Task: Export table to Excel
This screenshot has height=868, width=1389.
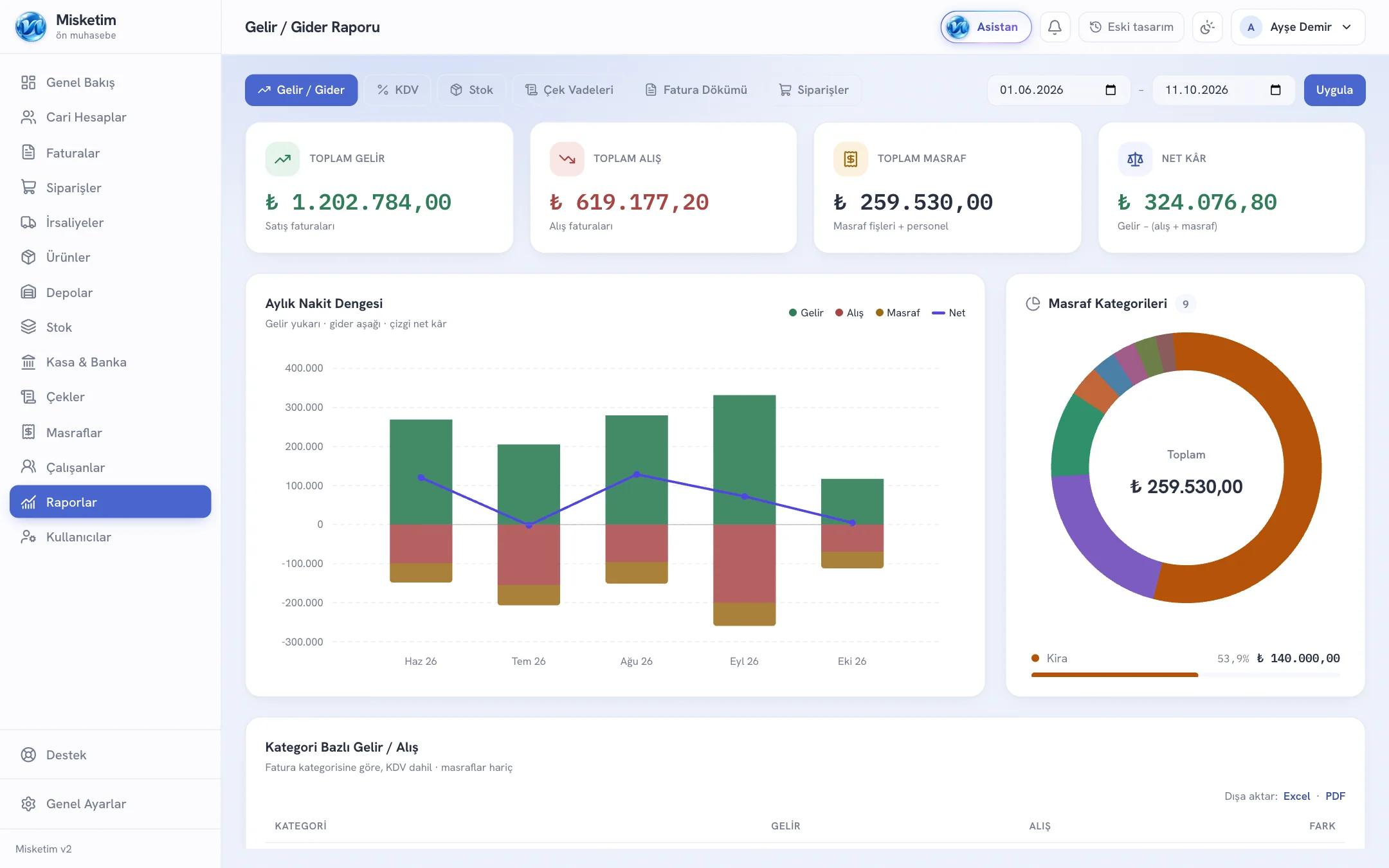Action: click(1296, 796)
